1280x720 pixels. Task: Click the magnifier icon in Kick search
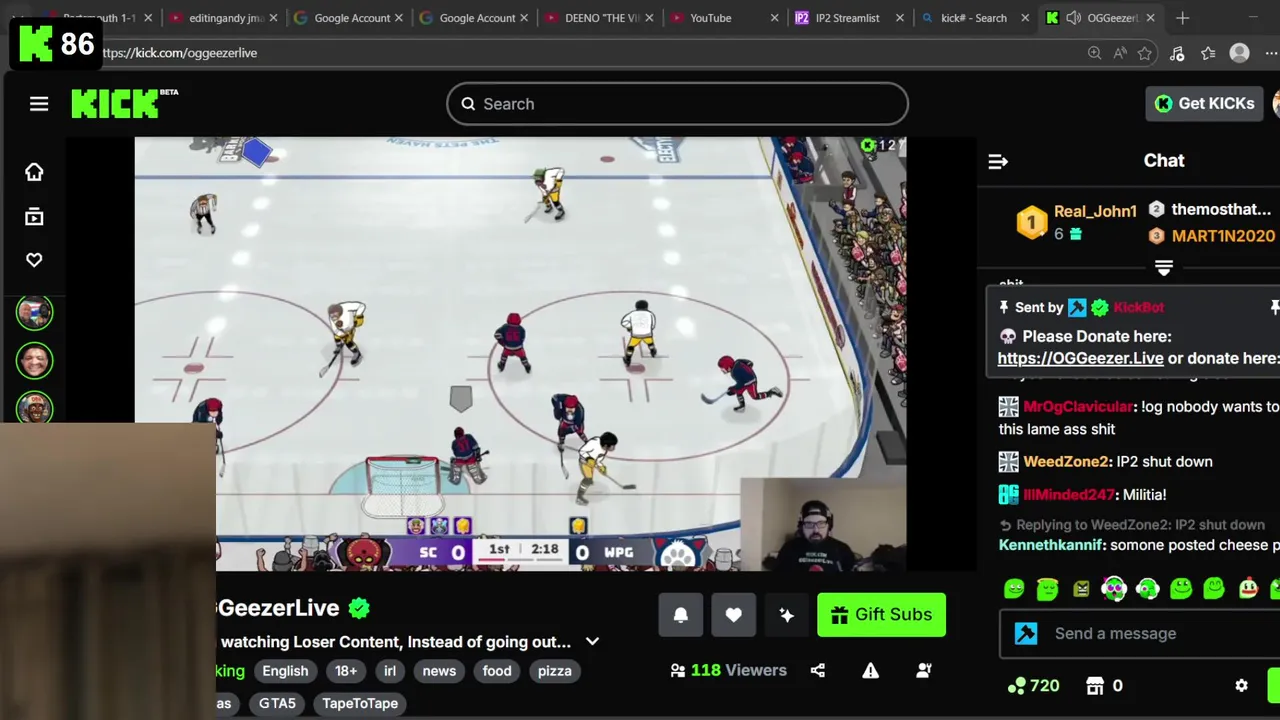coord(468,104)
